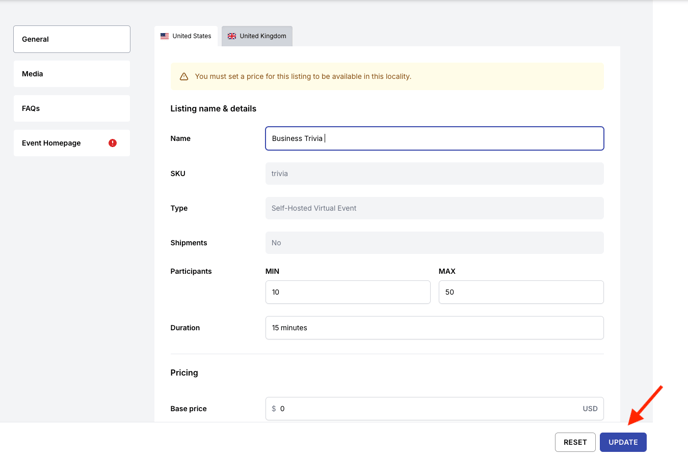Click the Pricing section heading
The height and width of the screenshot is (458, 688).
pyautogui.click(x=184, y=372)
